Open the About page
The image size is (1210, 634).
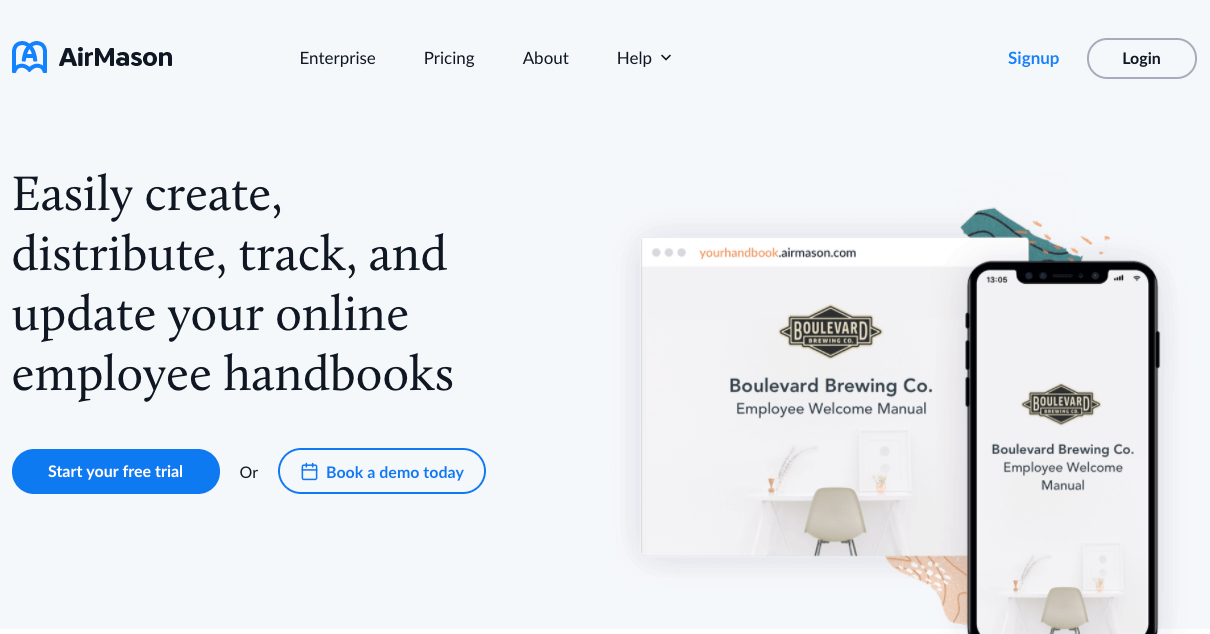point(546,58)
